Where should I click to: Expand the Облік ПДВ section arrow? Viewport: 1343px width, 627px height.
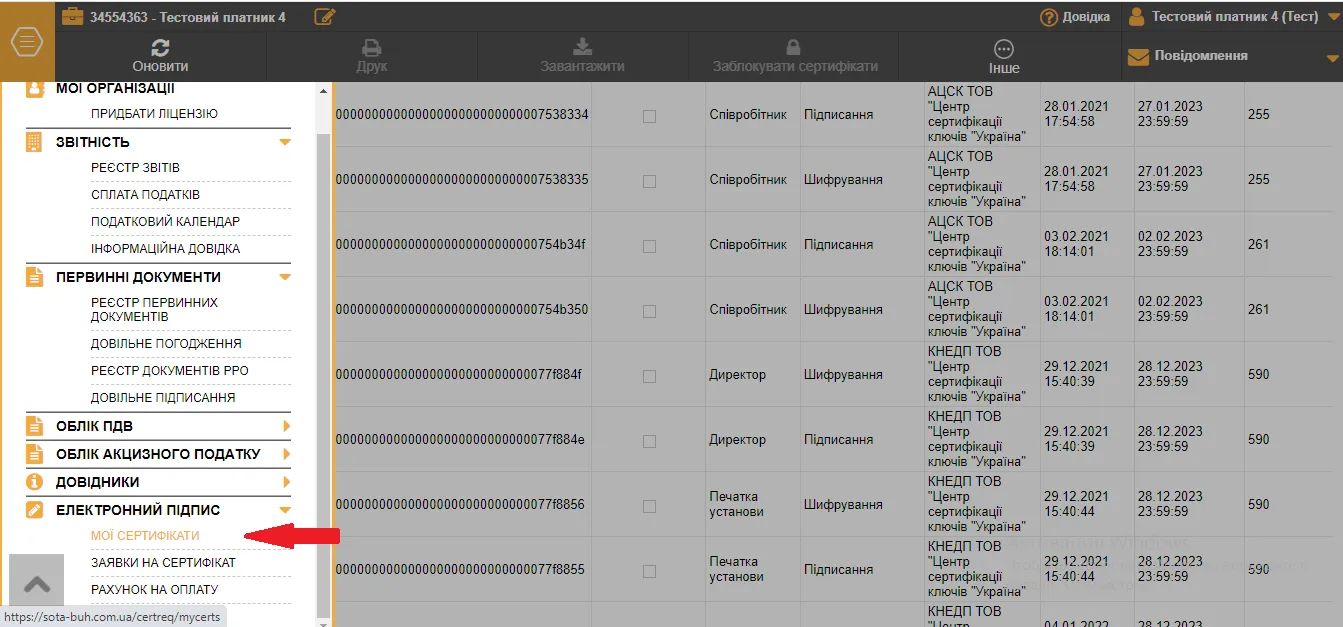(x=286, y=427)
